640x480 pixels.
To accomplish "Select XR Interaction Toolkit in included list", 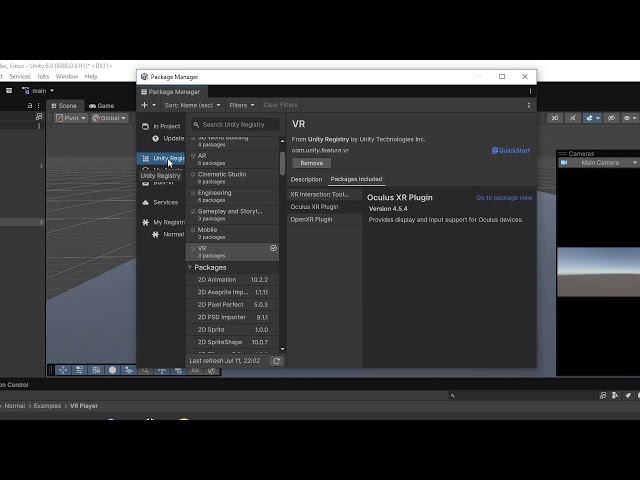I will [324, 195].
